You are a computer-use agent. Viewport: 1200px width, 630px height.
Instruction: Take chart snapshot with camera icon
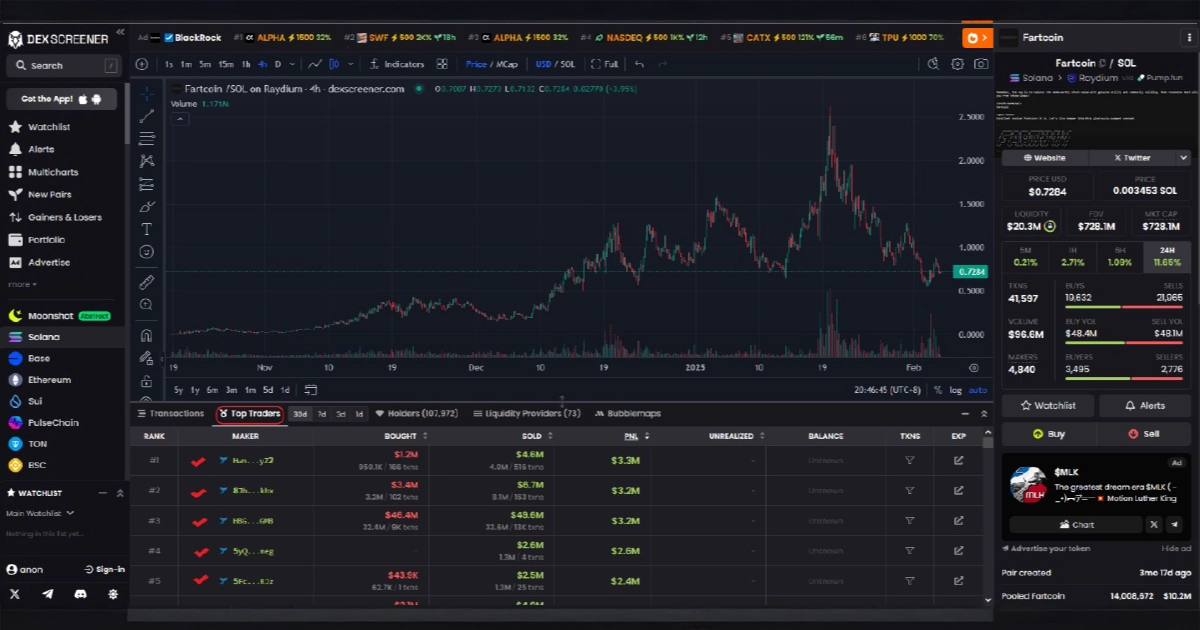pos(982,64)
